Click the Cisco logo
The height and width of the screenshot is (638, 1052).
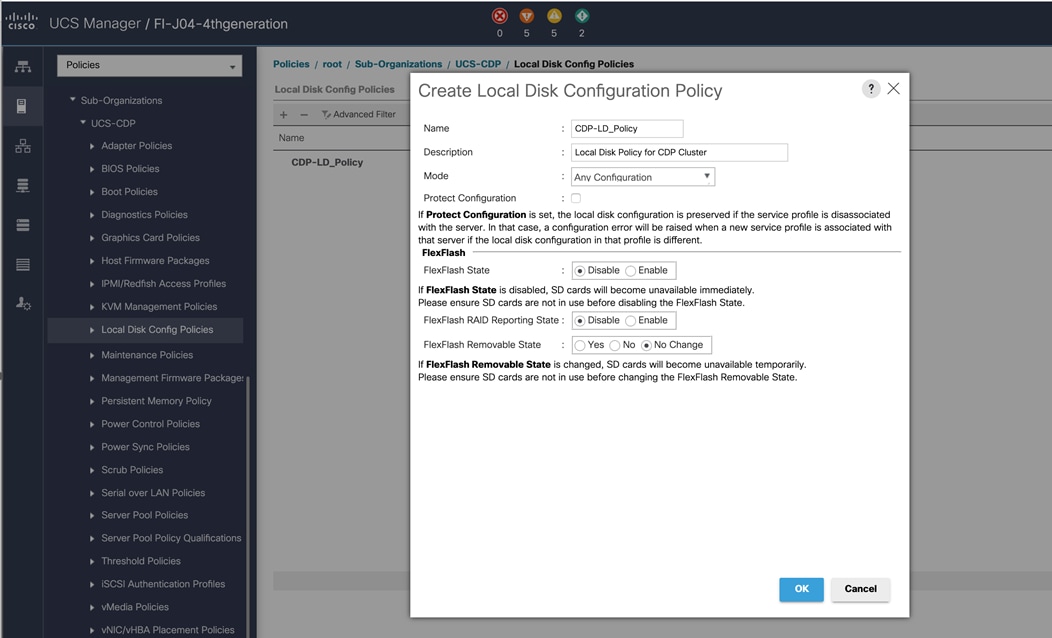coord(21,21)
